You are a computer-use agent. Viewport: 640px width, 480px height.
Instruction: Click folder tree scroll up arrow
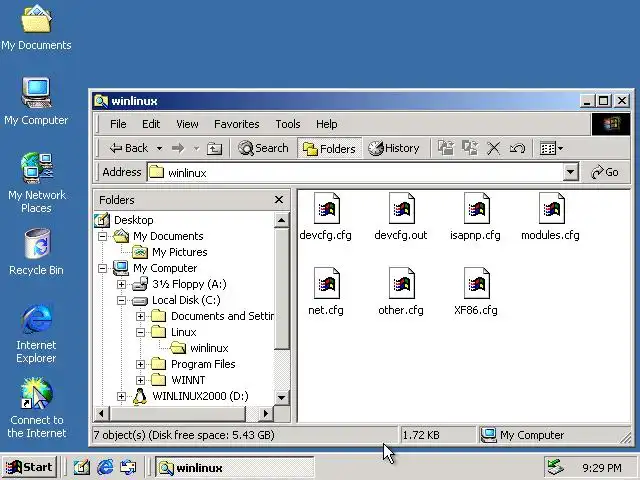click(282, 220)
